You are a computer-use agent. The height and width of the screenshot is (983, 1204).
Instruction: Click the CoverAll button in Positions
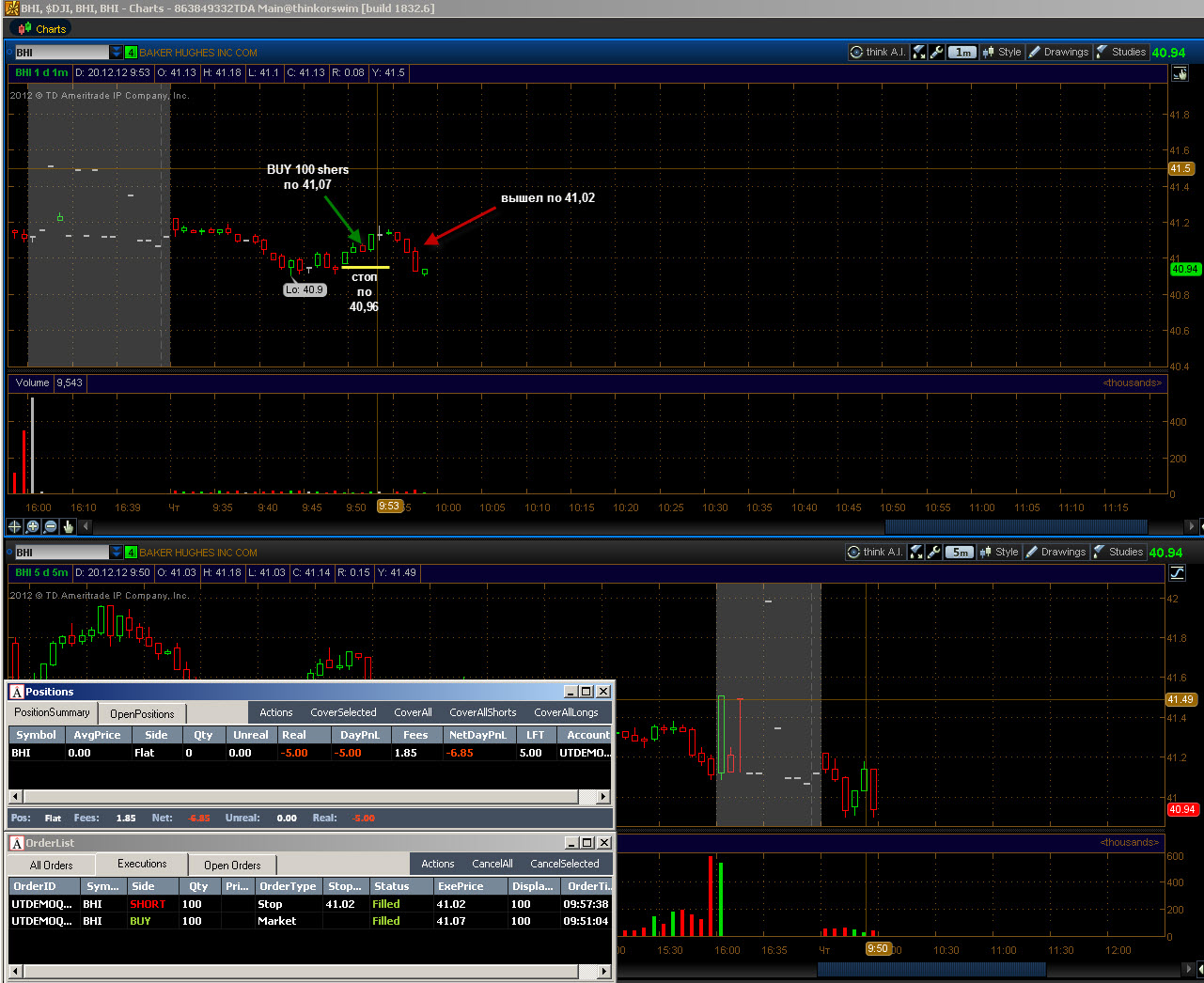[414, 712]
